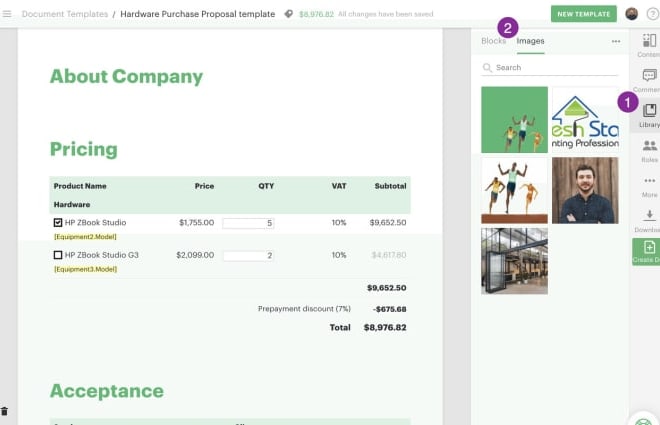Viewport: 660px width, 425px height.
Task: Click the About Company heading
Action: click(x=126, y=77)
